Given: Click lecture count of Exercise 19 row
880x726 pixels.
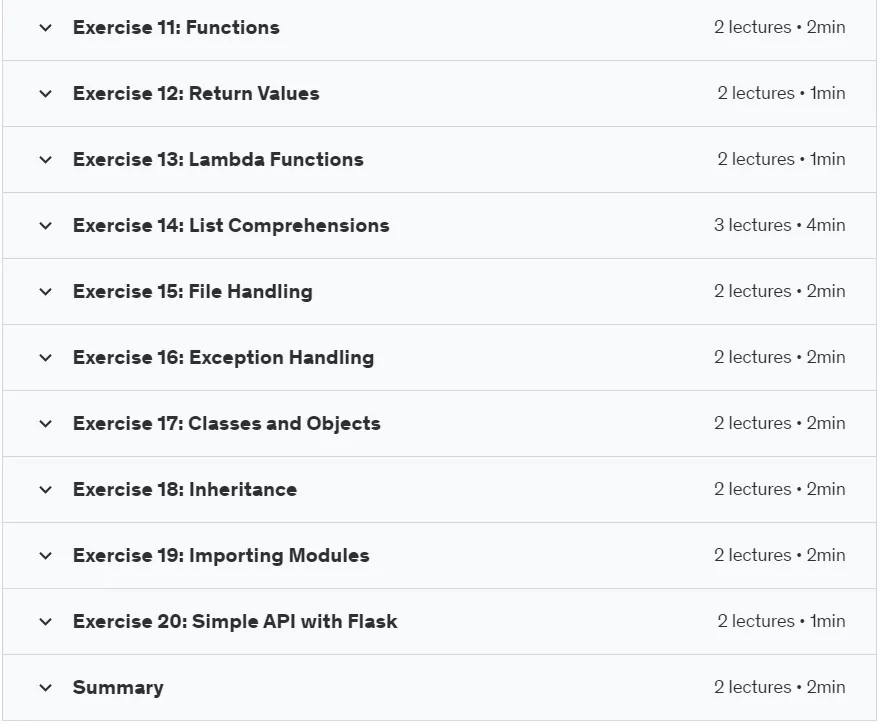Looking at the screenshot, I should pyautogui.click(x=780, y=555).
